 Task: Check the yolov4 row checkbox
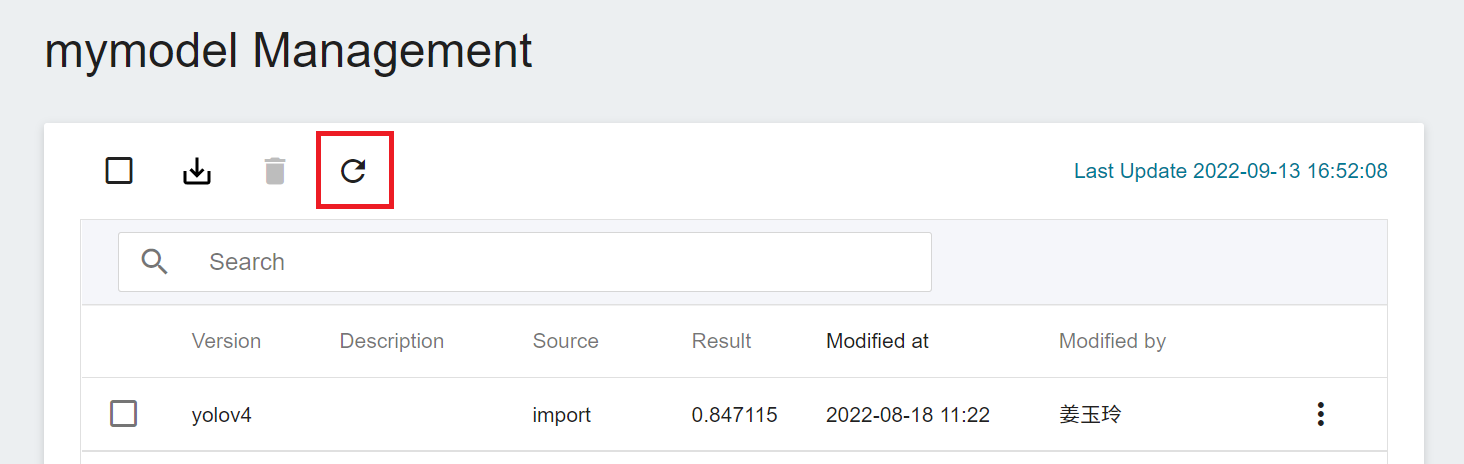point(123,413)
